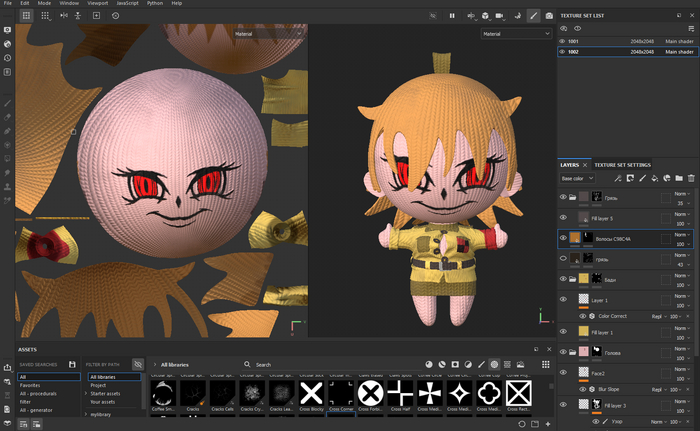The height and width of the screenshot is (431, 700).
Task: Create a new folder in Layers panel
Action: (679, 178)
